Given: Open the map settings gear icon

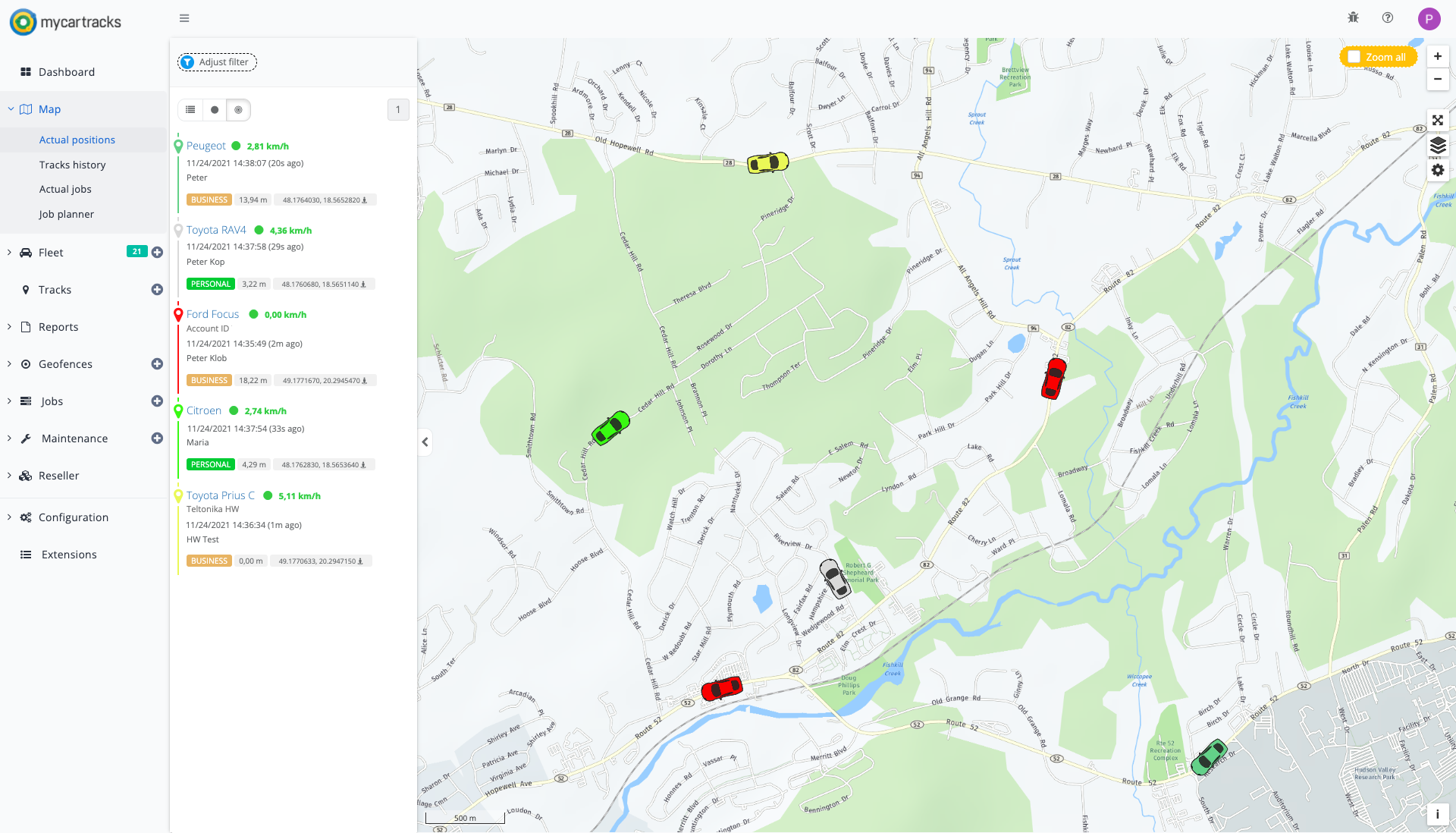Looking at the screenshot, I should tap(1438, 170).
